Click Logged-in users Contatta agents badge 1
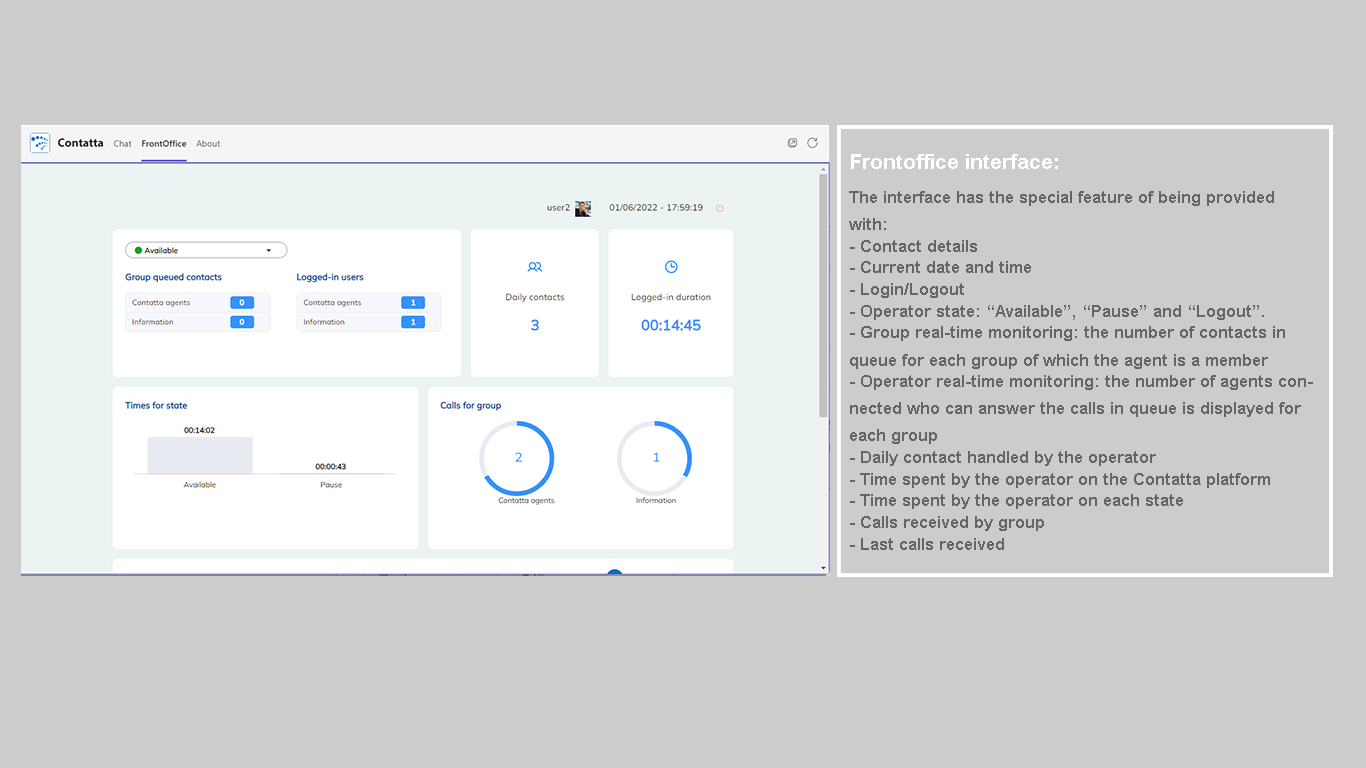 413,302
